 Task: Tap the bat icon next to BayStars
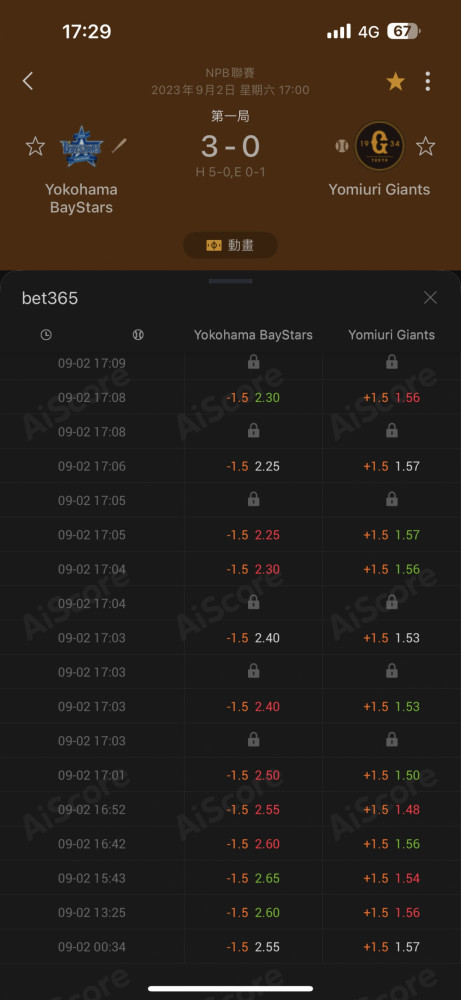pos(119,146)
